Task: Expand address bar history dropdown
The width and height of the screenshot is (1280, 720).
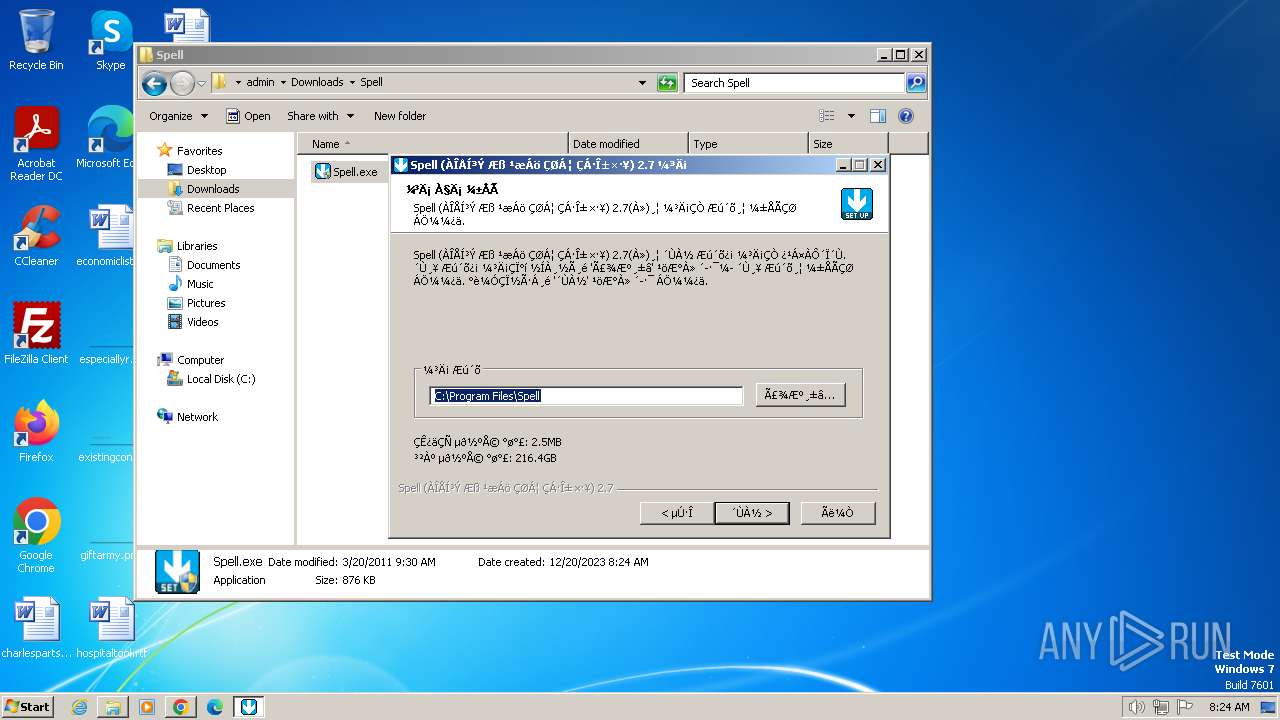Action: (642, 83)
